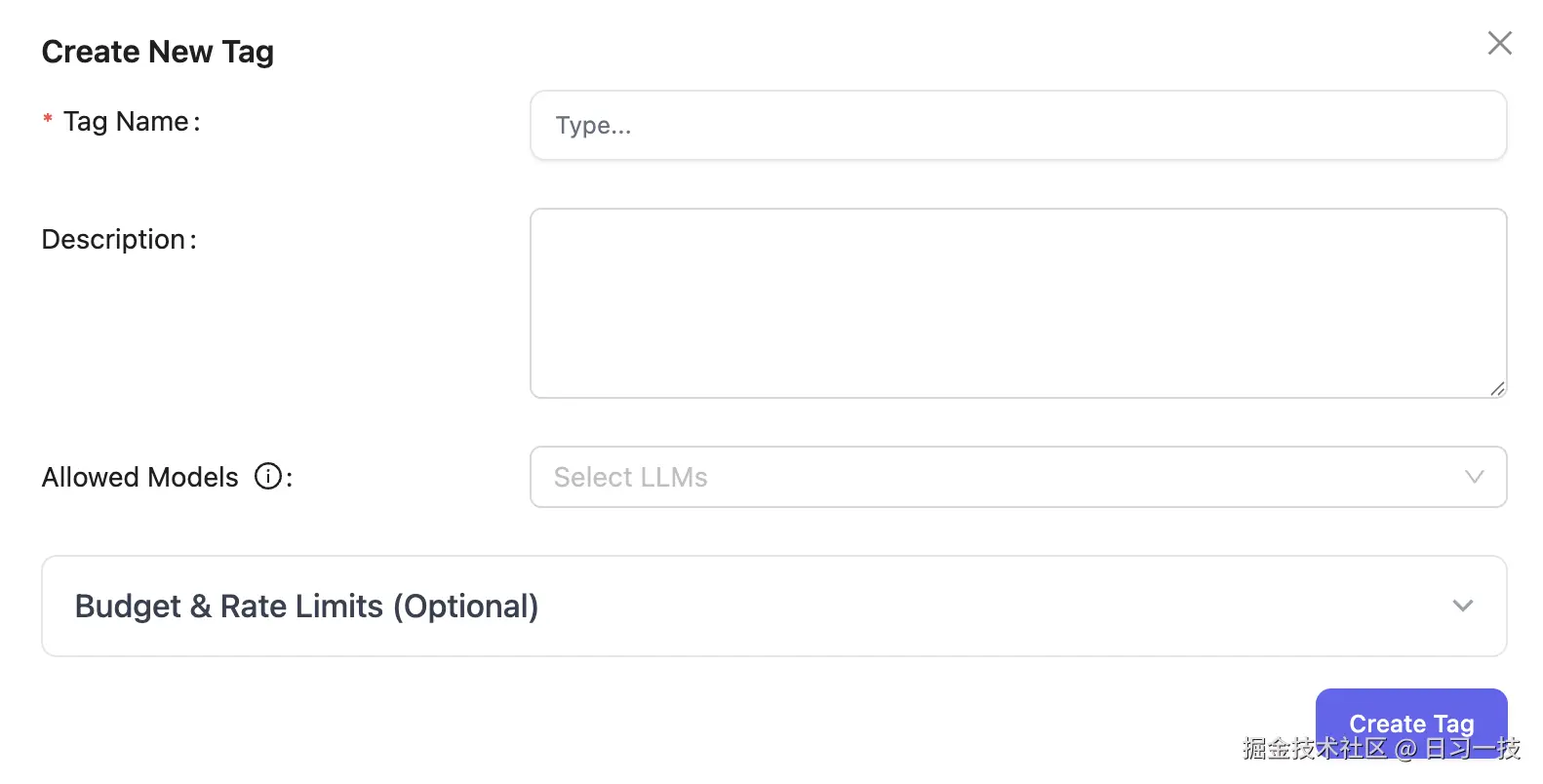
Task: Click the close icon of Create New Tag
Action: tap(1499, 43)
